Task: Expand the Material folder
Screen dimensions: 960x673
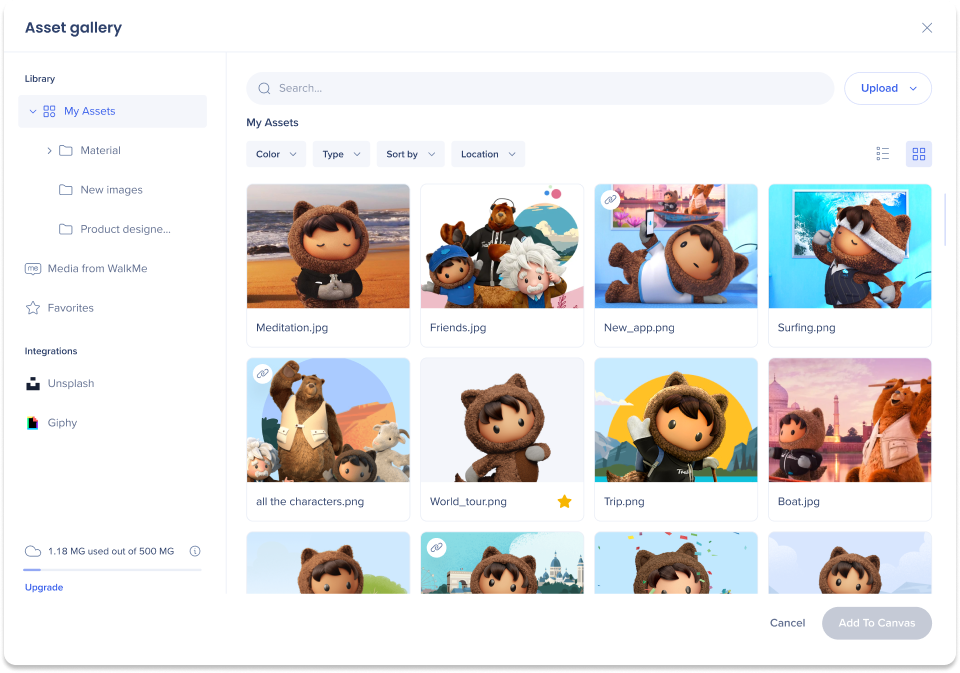Action: click(49, 151)
